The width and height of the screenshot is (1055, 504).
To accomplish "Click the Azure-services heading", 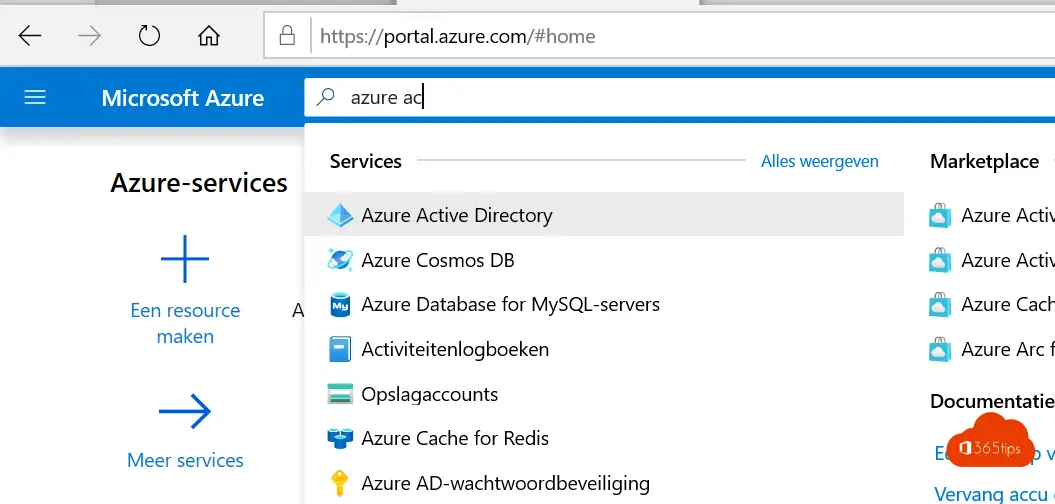I will point(199,183).
